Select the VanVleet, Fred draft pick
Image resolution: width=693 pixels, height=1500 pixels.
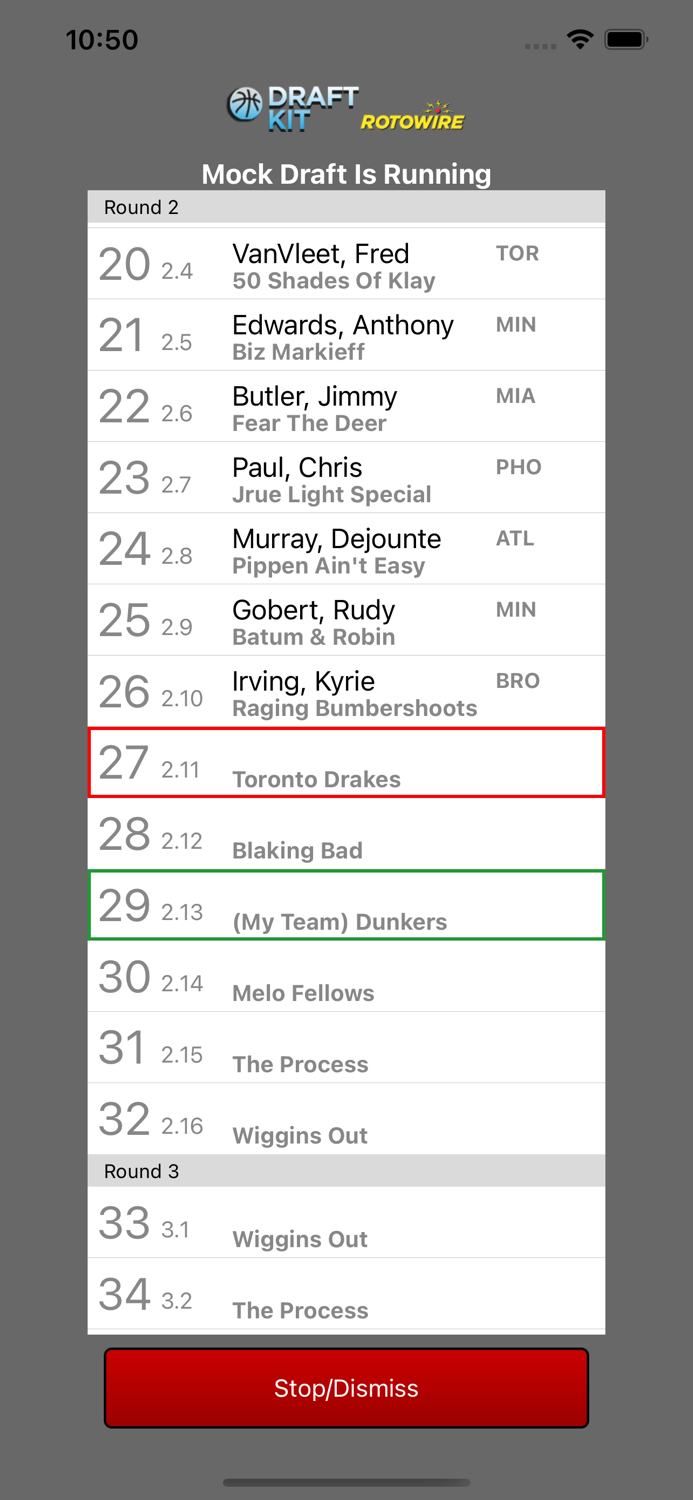point(346,263)
